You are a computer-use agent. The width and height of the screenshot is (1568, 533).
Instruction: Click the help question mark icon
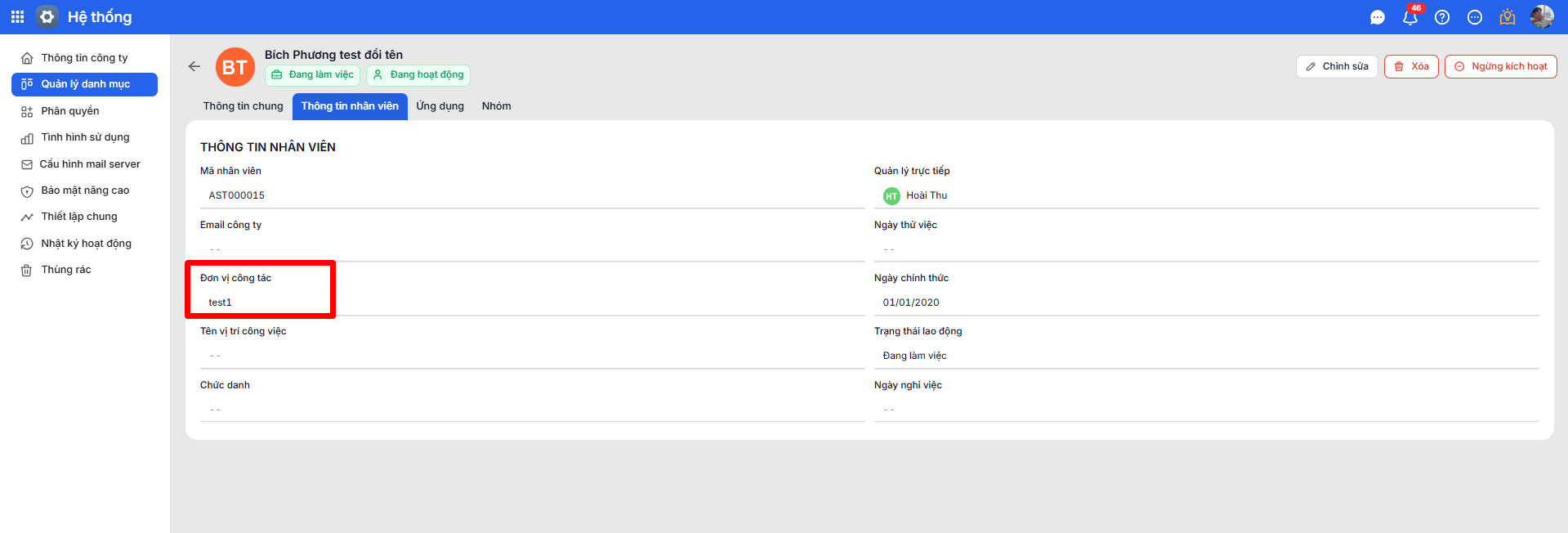coord(1442,17)
